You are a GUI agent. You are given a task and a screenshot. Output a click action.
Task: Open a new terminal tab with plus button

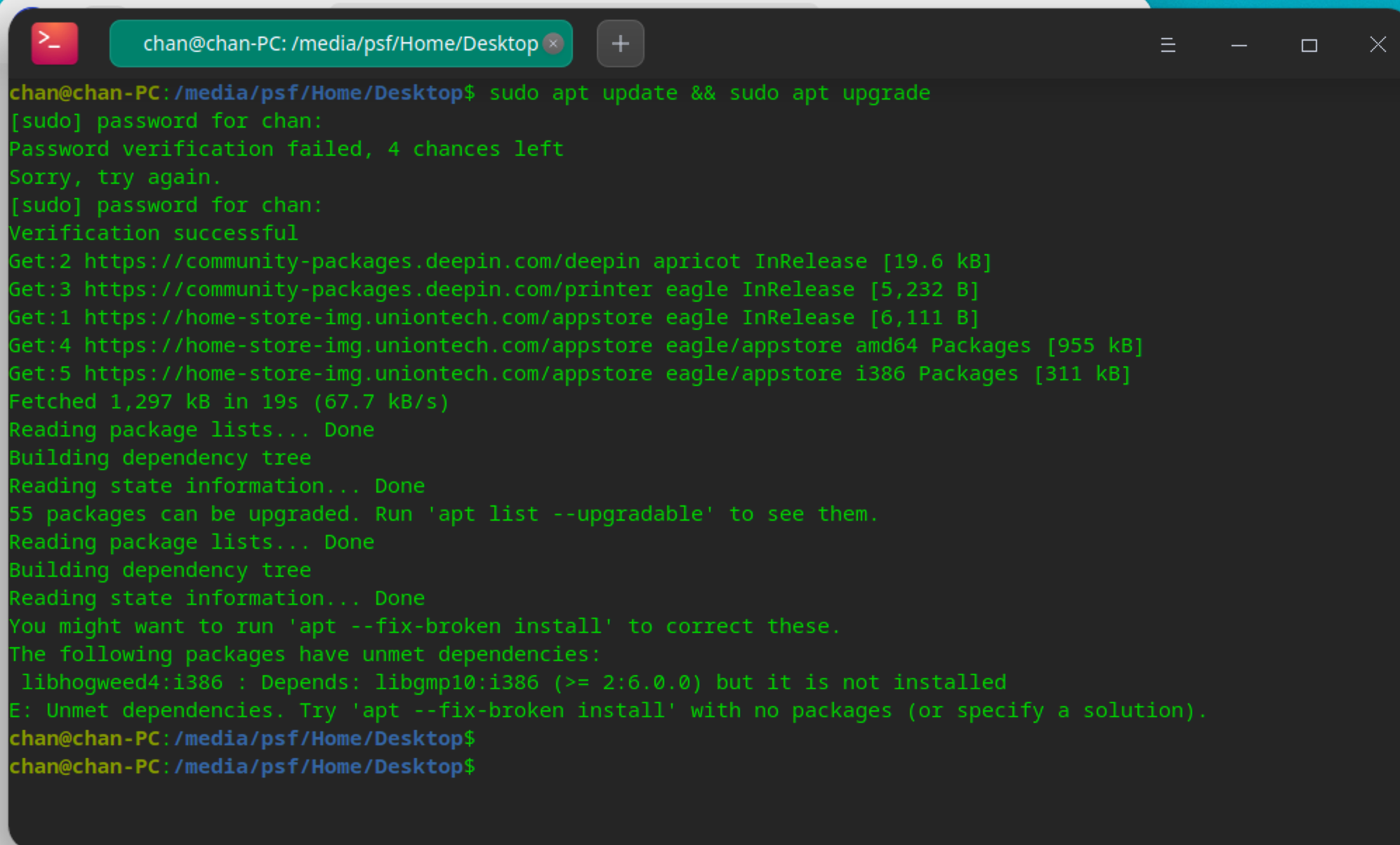(620, 44)
